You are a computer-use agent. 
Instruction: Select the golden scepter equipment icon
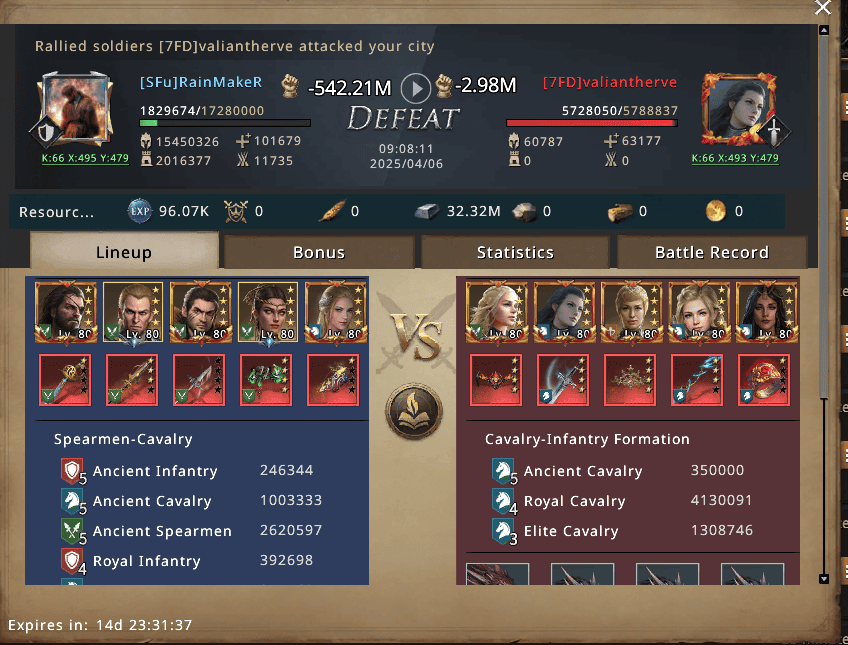point(65,380)
